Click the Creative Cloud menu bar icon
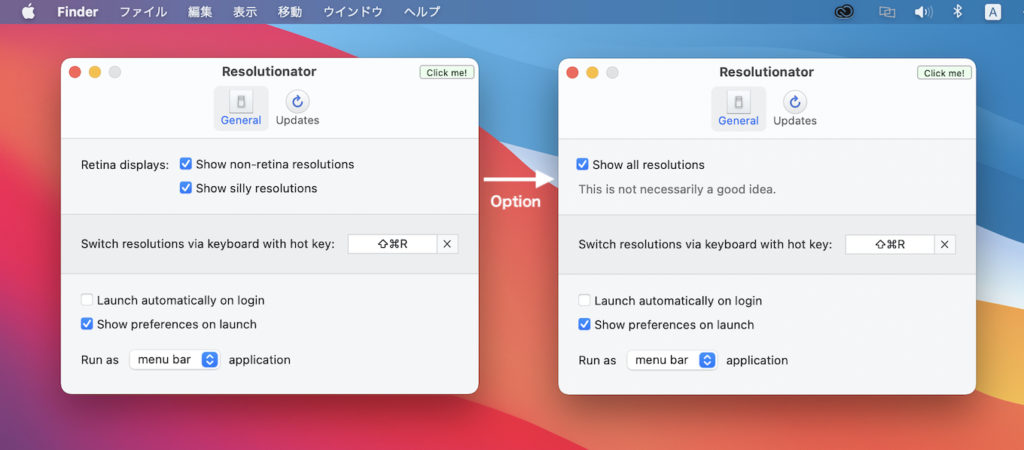Viewport: 1024px width, 450px height. 844,12
